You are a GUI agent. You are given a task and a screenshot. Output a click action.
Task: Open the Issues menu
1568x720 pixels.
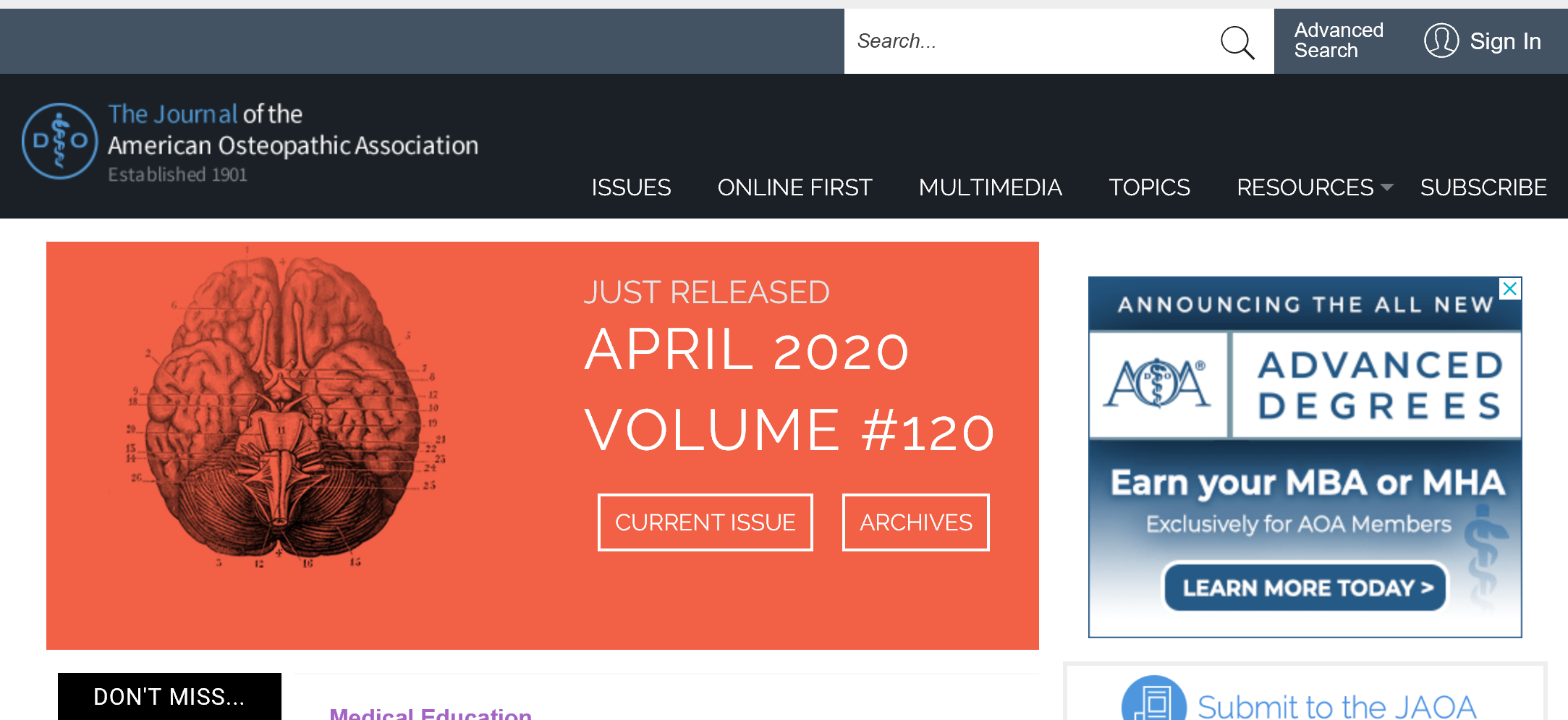[631, 187]
